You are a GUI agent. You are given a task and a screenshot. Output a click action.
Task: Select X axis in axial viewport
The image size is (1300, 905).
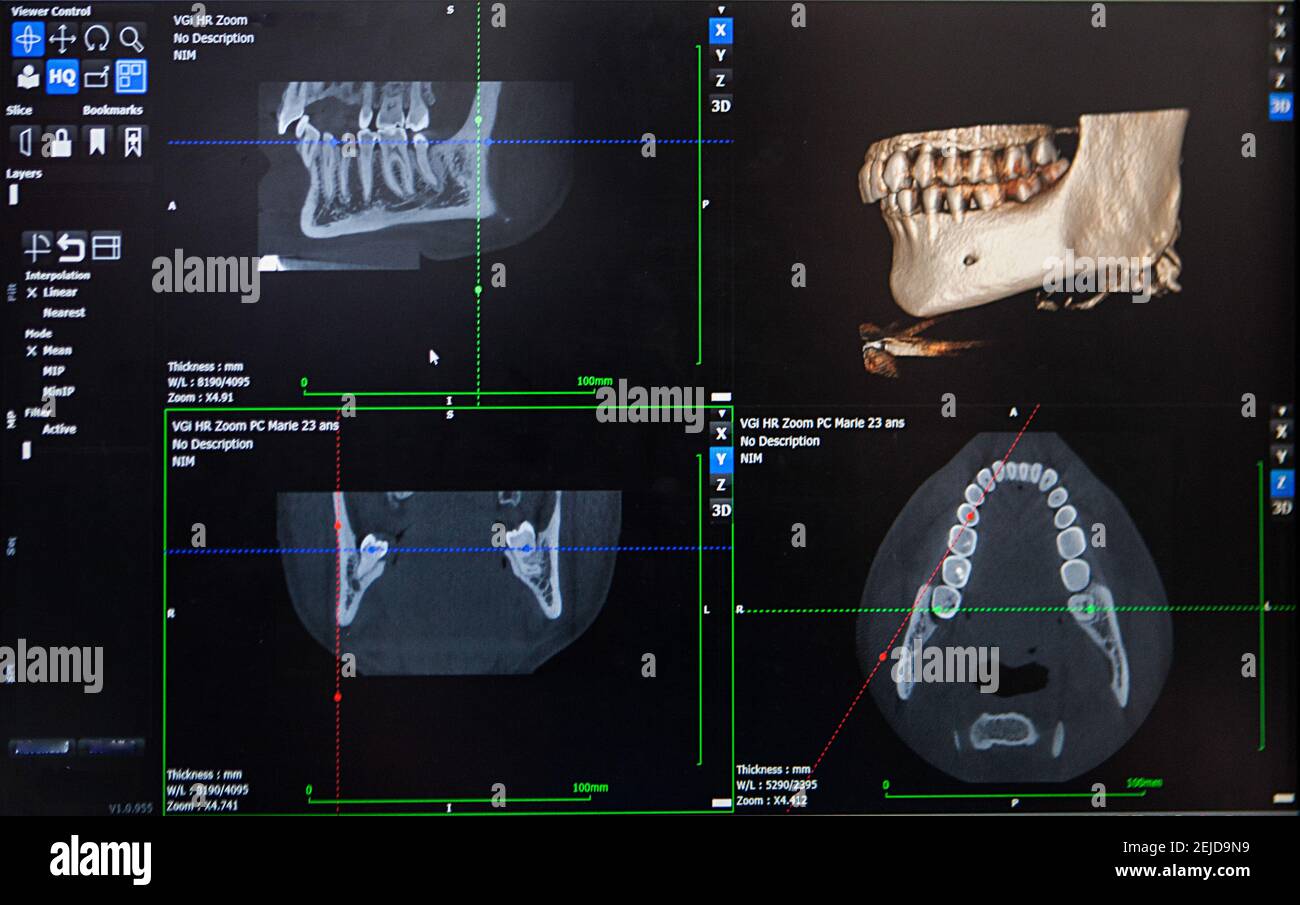tap(1281, 431)
